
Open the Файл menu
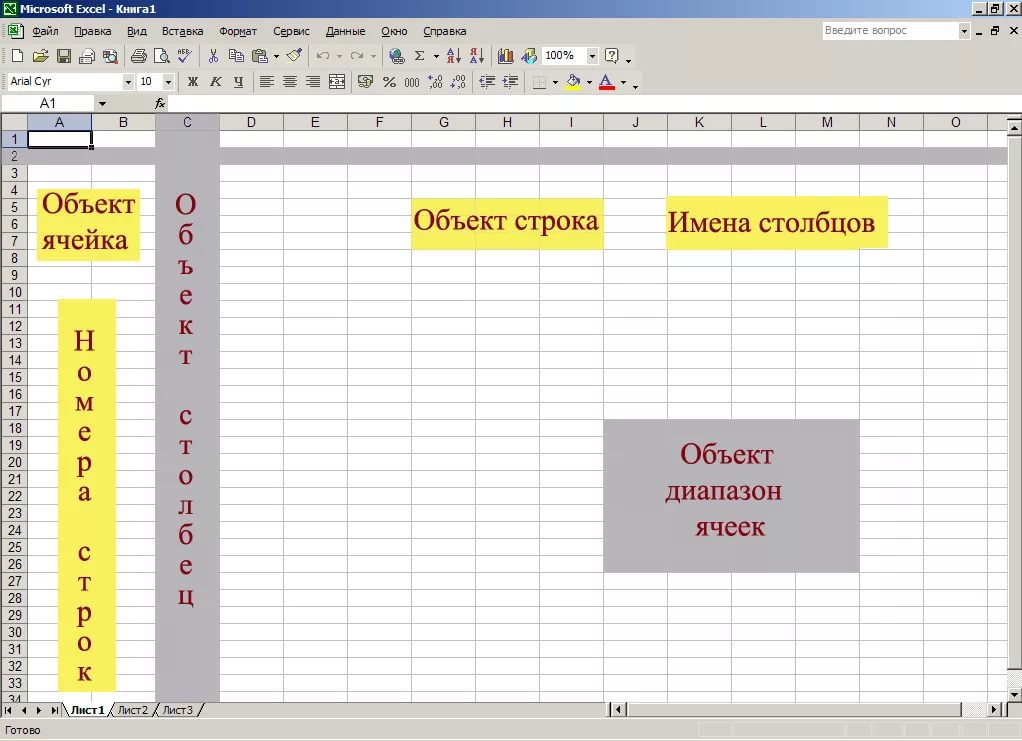45,31
